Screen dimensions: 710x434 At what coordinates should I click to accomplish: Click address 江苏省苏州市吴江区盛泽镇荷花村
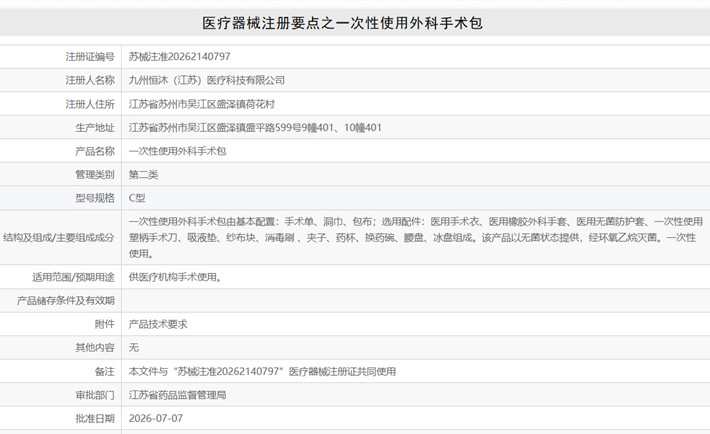(x=201, y=104)
